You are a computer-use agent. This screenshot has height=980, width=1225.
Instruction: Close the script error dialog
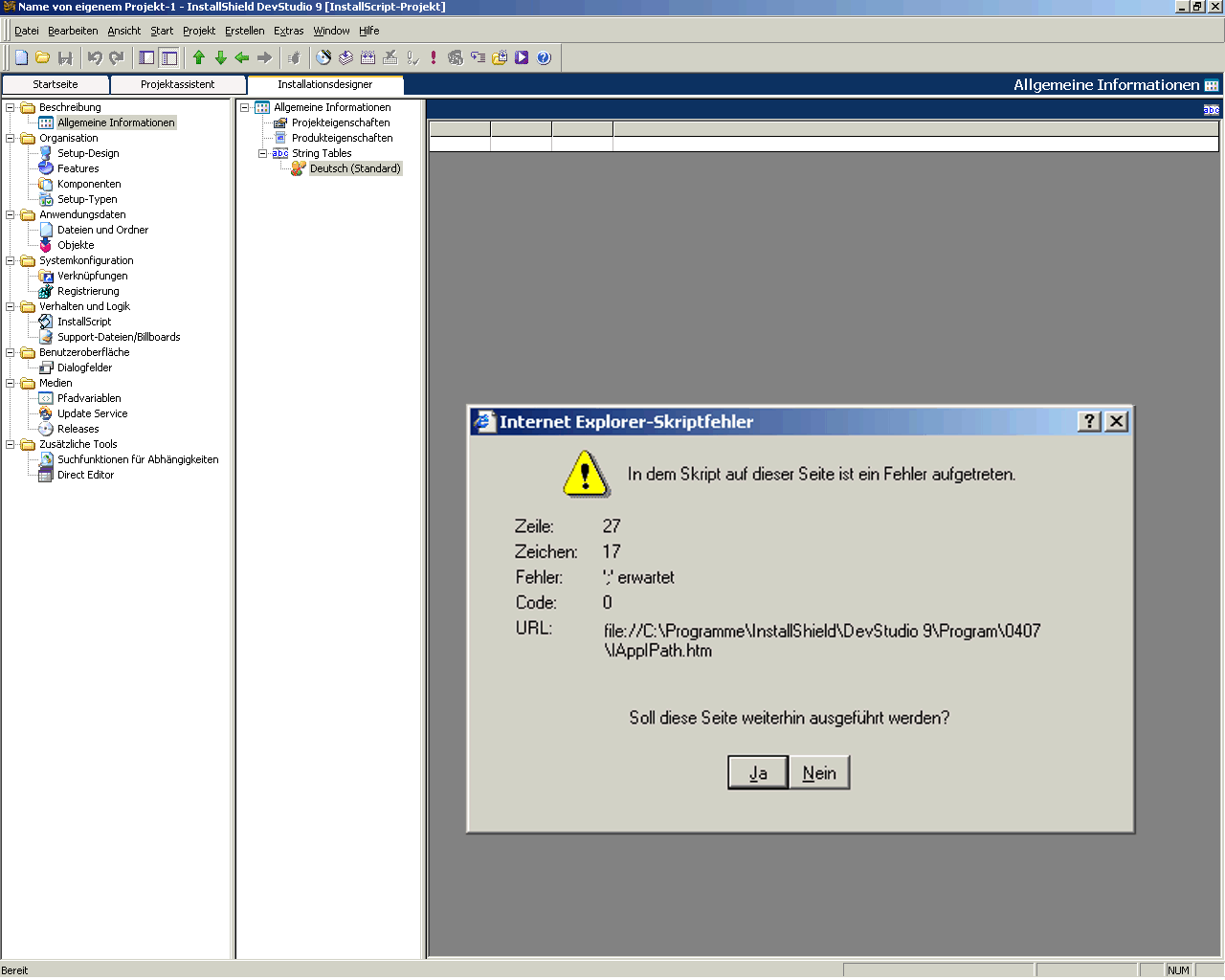pyautogui.click(x=1116, y=422)
